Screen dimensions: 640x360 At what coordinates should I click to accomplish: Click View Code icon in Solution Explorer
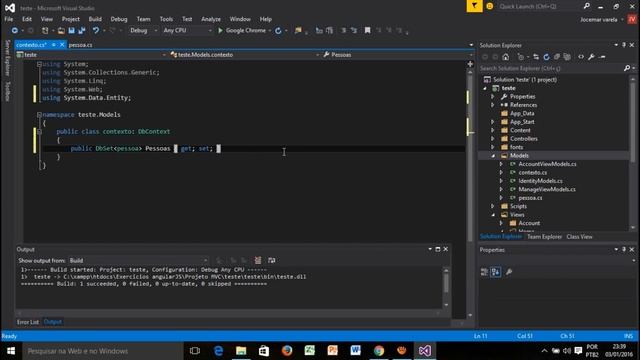[581, 57]
